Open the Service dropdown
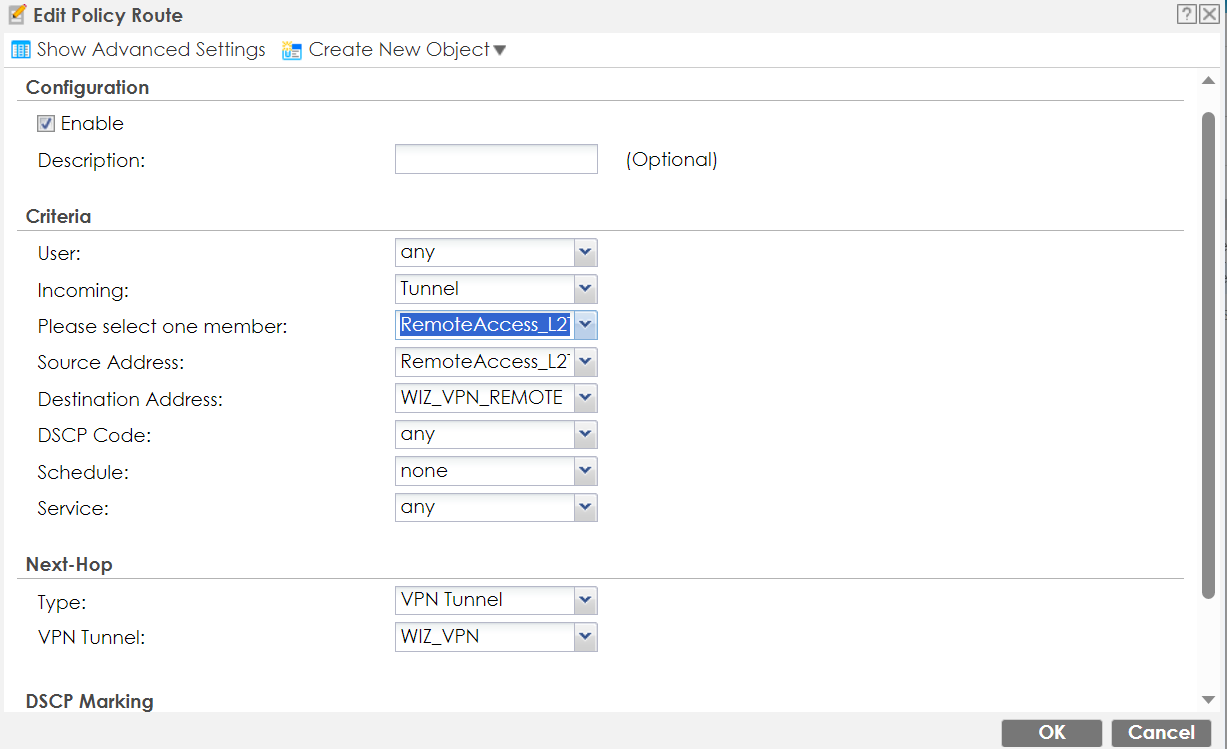The height and width of the screenshot is (749, 1227). [x=585, y=507]
